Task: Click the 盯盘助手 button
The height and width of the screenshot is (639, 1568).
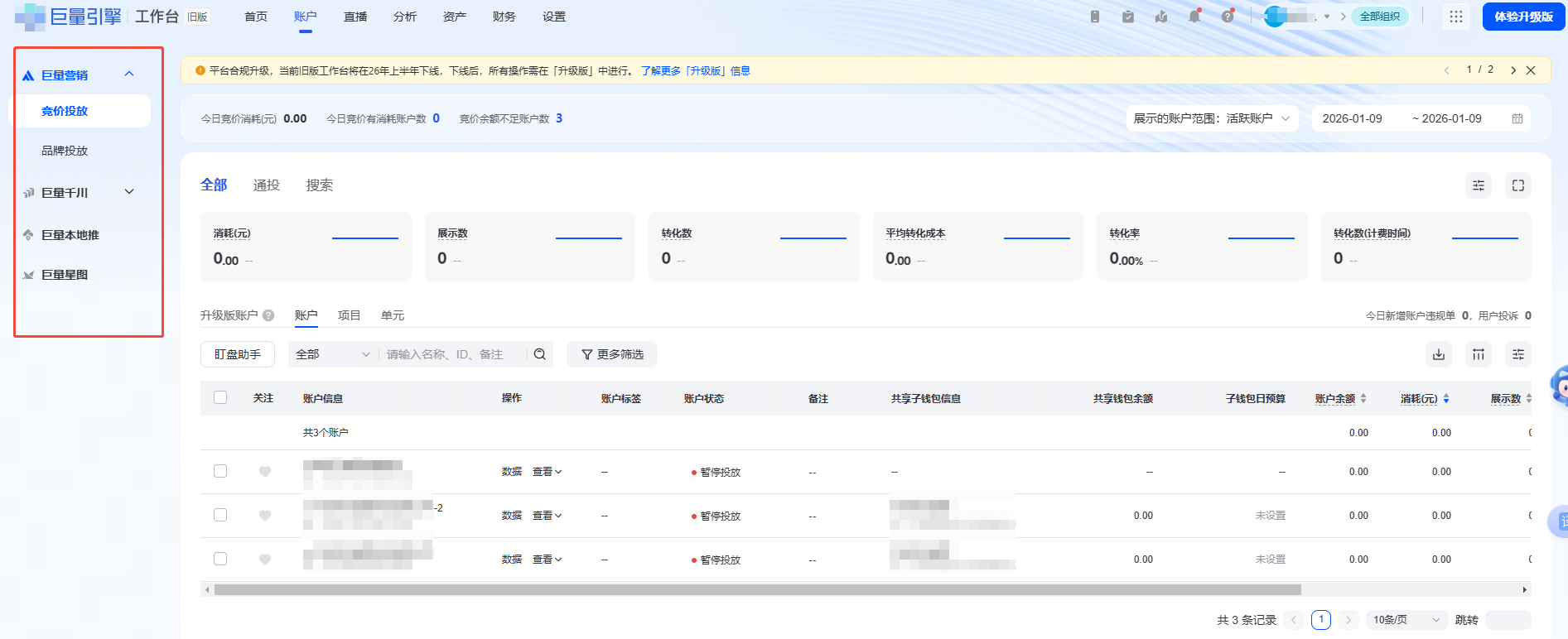Action: [x=238, y=354]
